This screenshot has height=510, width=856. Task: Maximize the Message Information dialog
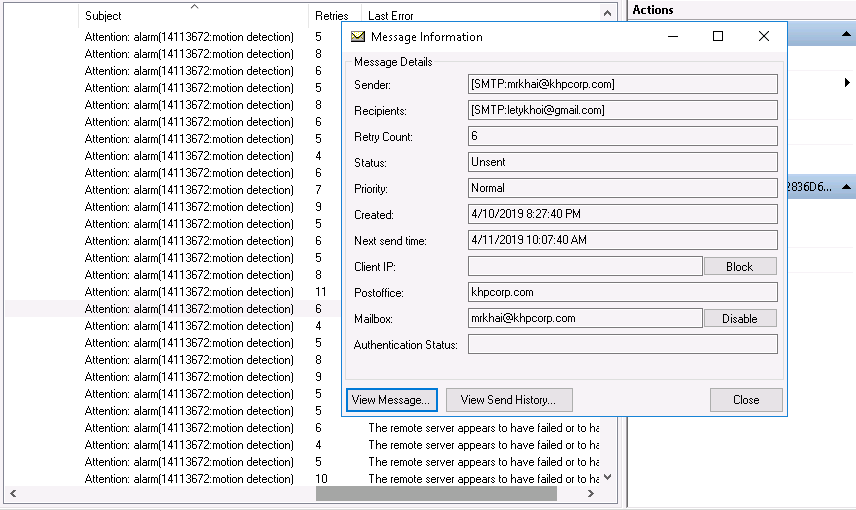tap(718, 37)
